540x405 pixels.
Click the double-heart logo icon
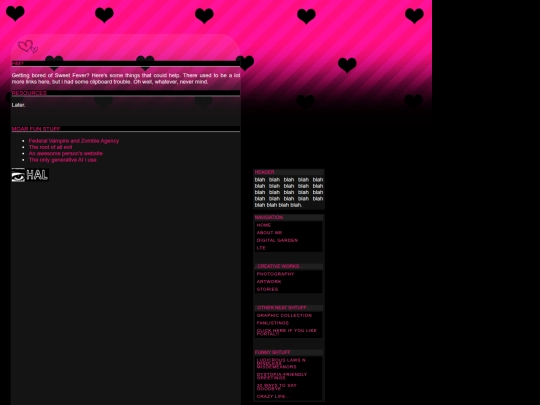point(28,46)
